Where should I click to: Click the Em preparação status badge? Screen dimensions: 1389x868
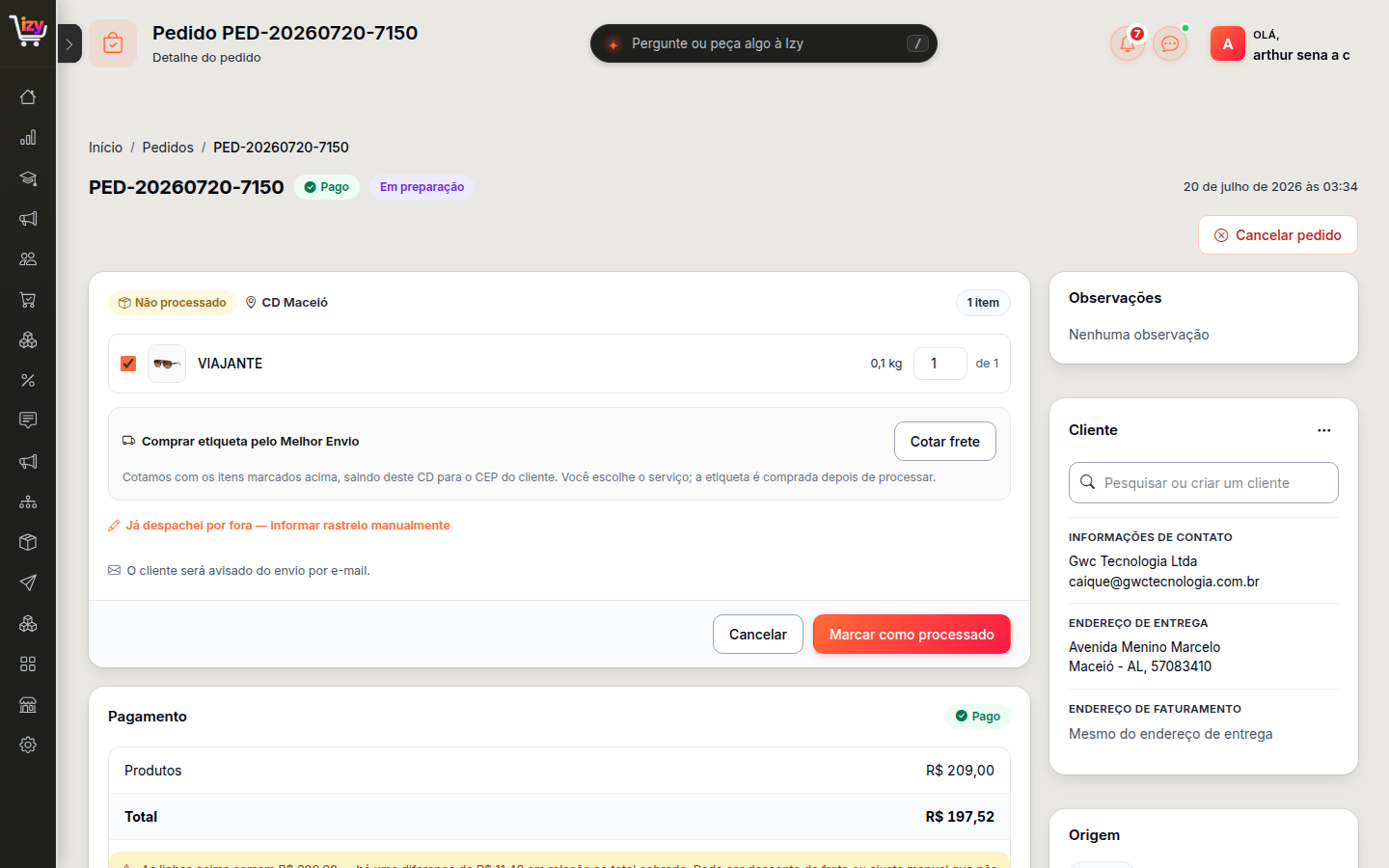point(422,187)
